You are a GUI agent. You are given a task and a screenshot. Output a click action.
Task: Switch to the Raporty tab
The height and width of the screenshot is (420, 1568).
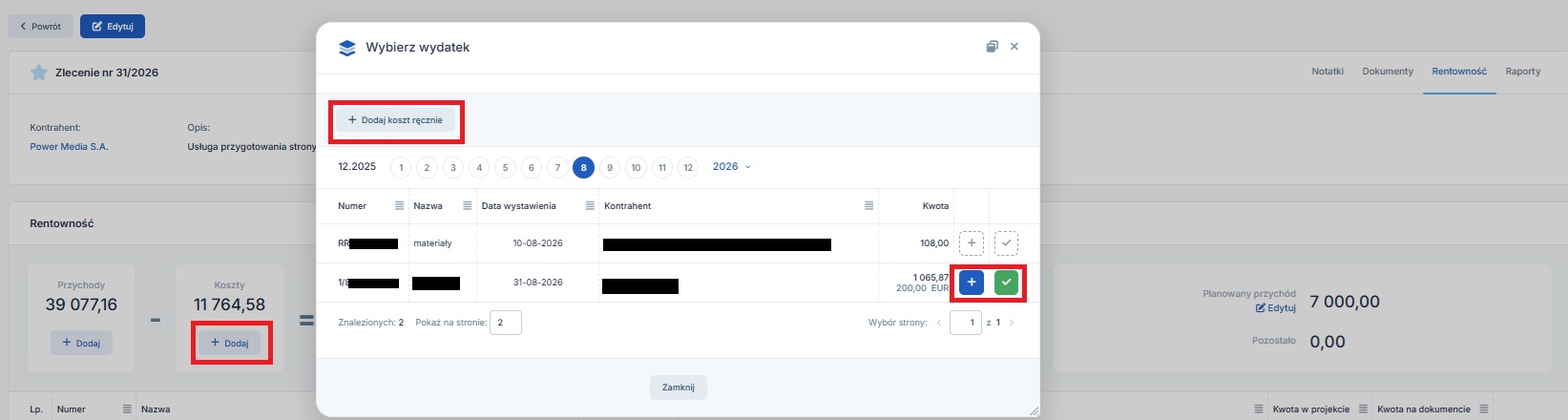(x=1523, y=72)
